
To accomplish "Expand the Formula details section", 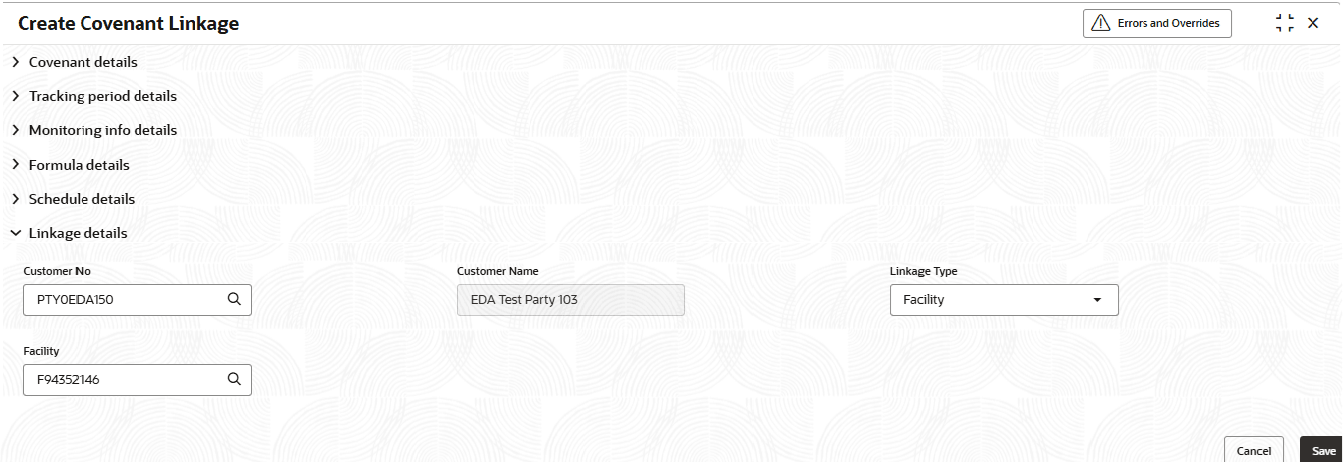I will 79,165.
